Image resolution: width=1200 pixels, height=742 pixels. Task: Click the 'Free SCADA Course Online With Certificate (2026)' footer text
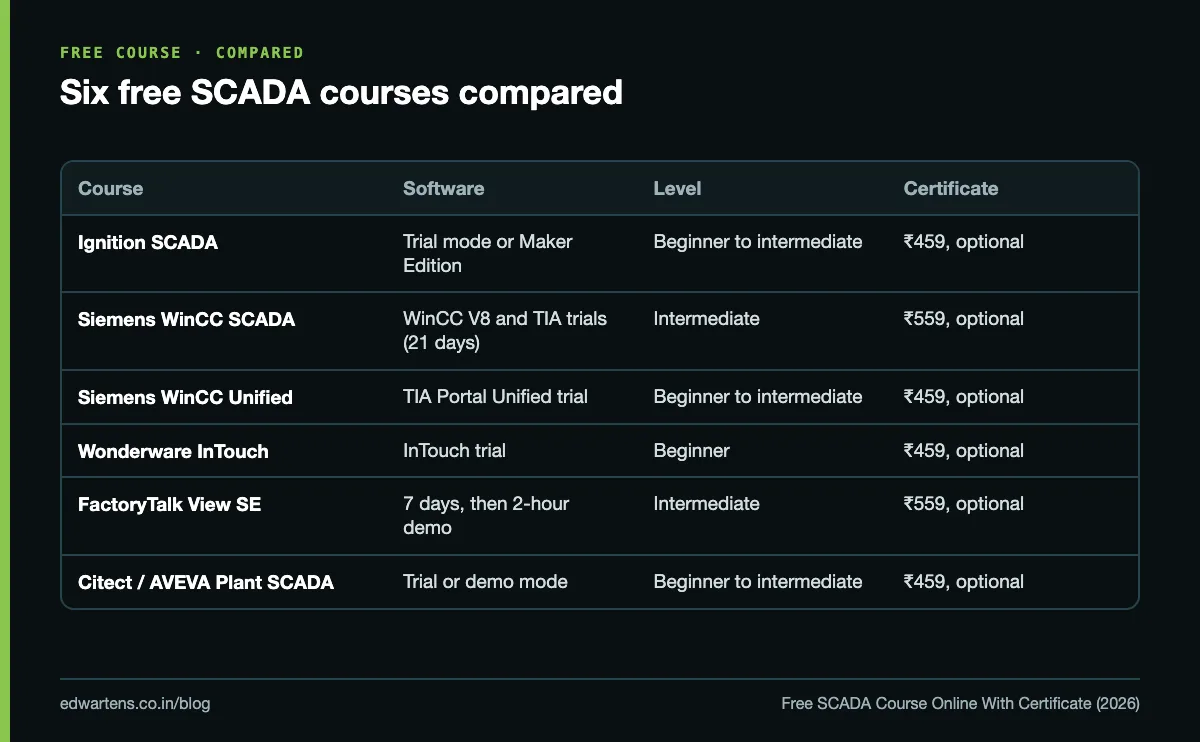coord(960,704)
